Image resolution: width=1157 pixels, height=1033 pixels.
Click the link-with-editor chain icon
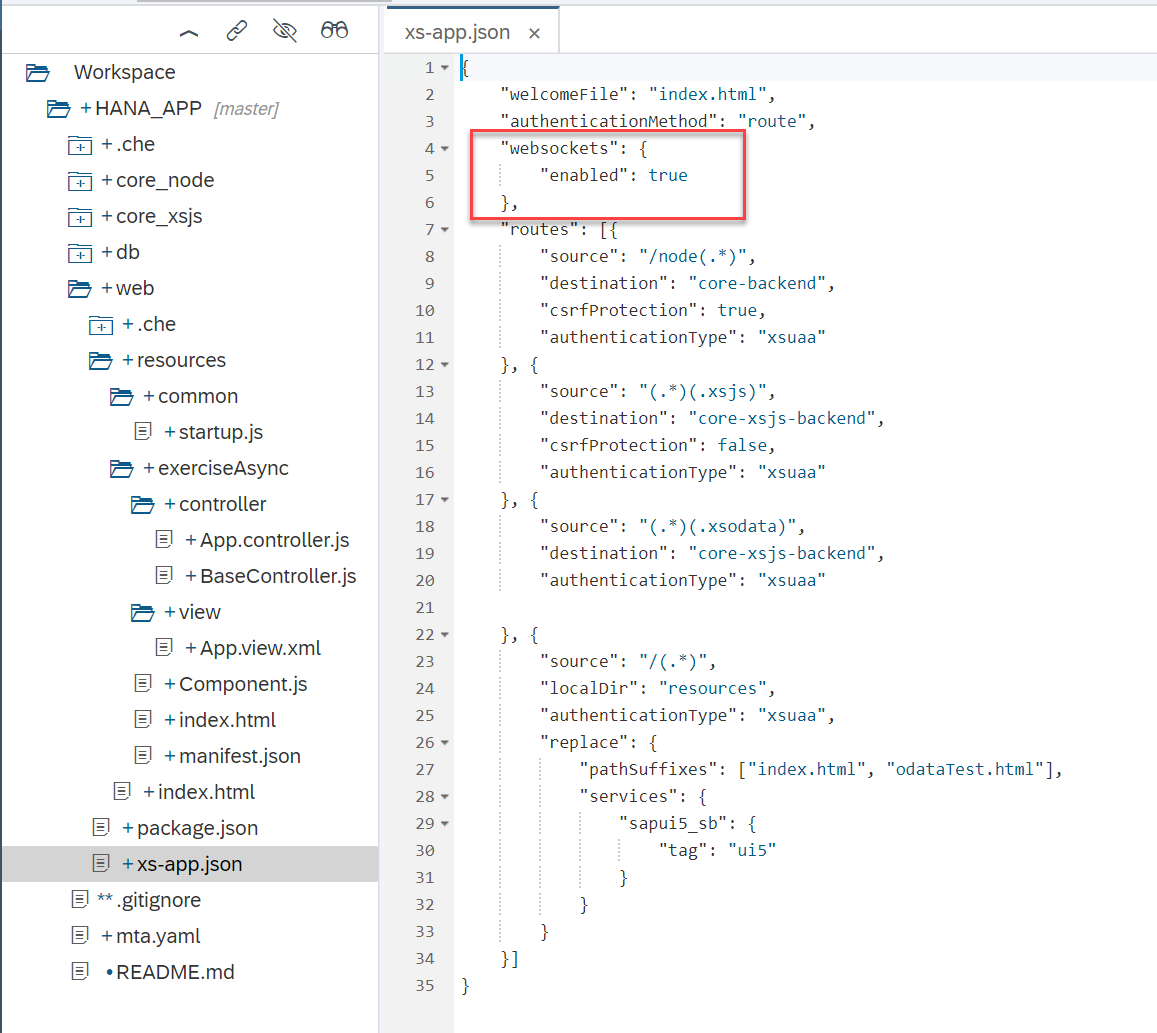coord(236,30)
